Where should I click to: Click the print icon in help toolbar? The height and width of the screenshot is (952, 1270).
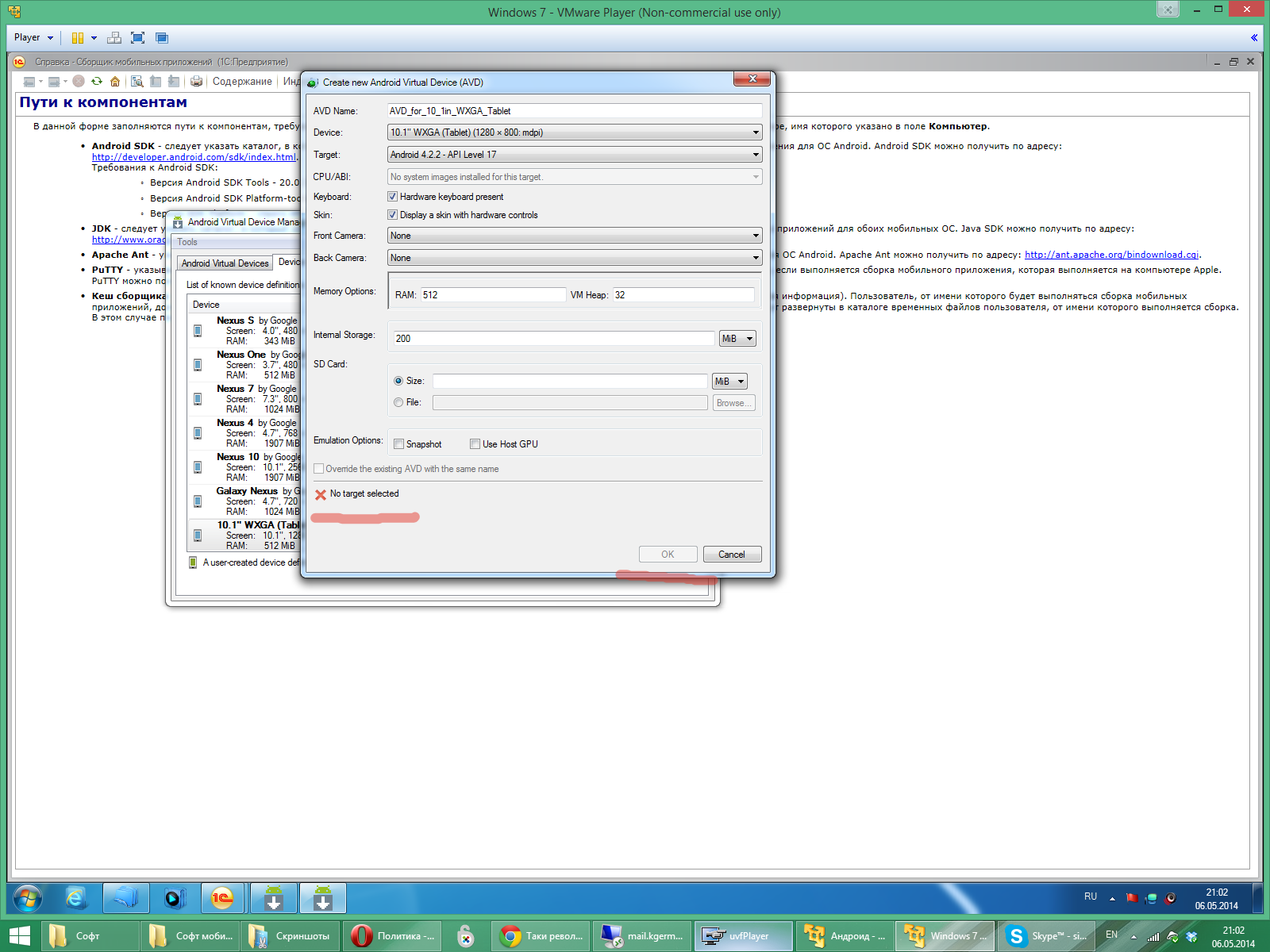click(x=196, y=81)
